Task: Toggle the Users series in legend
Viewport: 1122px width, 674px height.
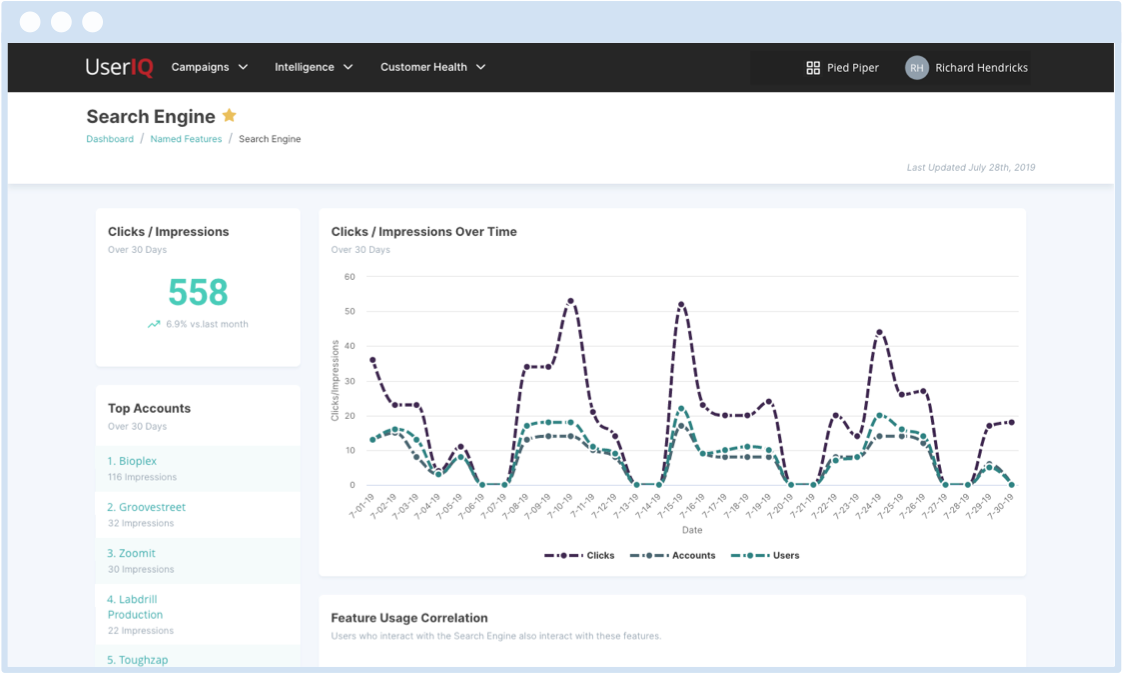Action: click(x=766, y=555)
